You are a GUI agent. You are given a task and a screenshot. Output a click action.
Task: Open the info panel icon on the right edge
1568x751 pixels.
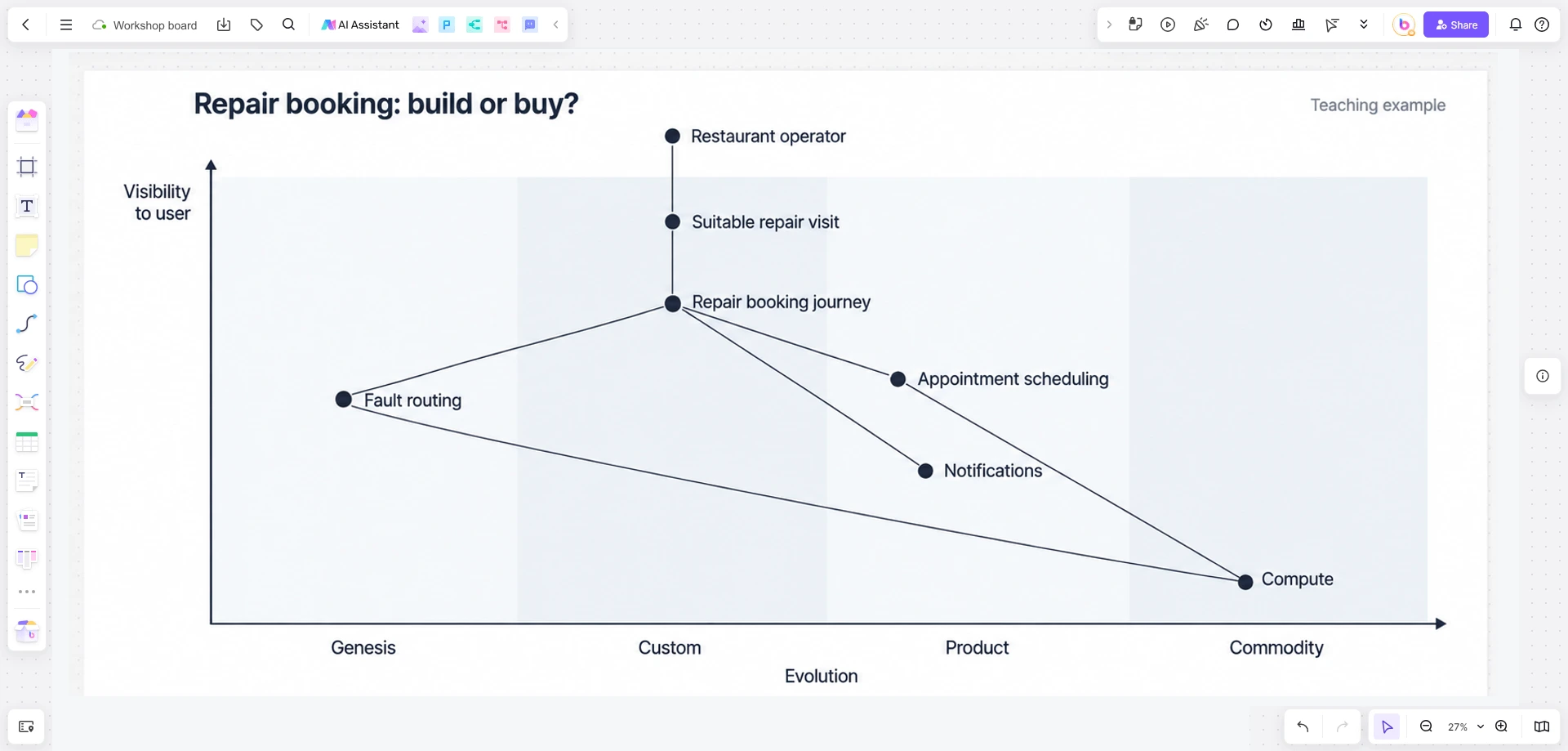1543,376
